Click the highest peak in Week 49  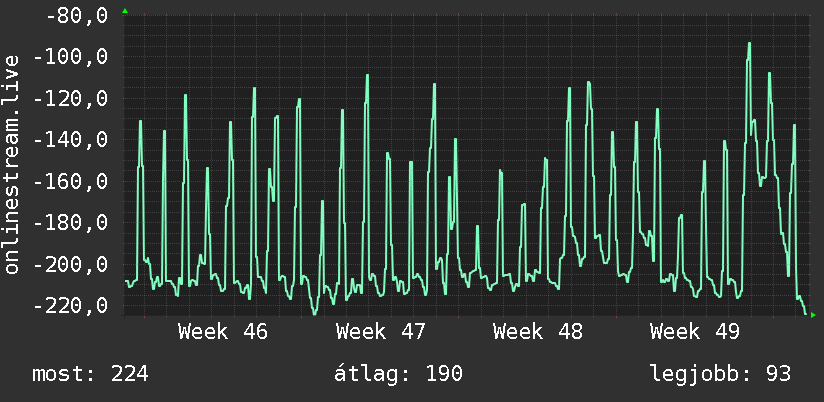[x=749, y=44]
